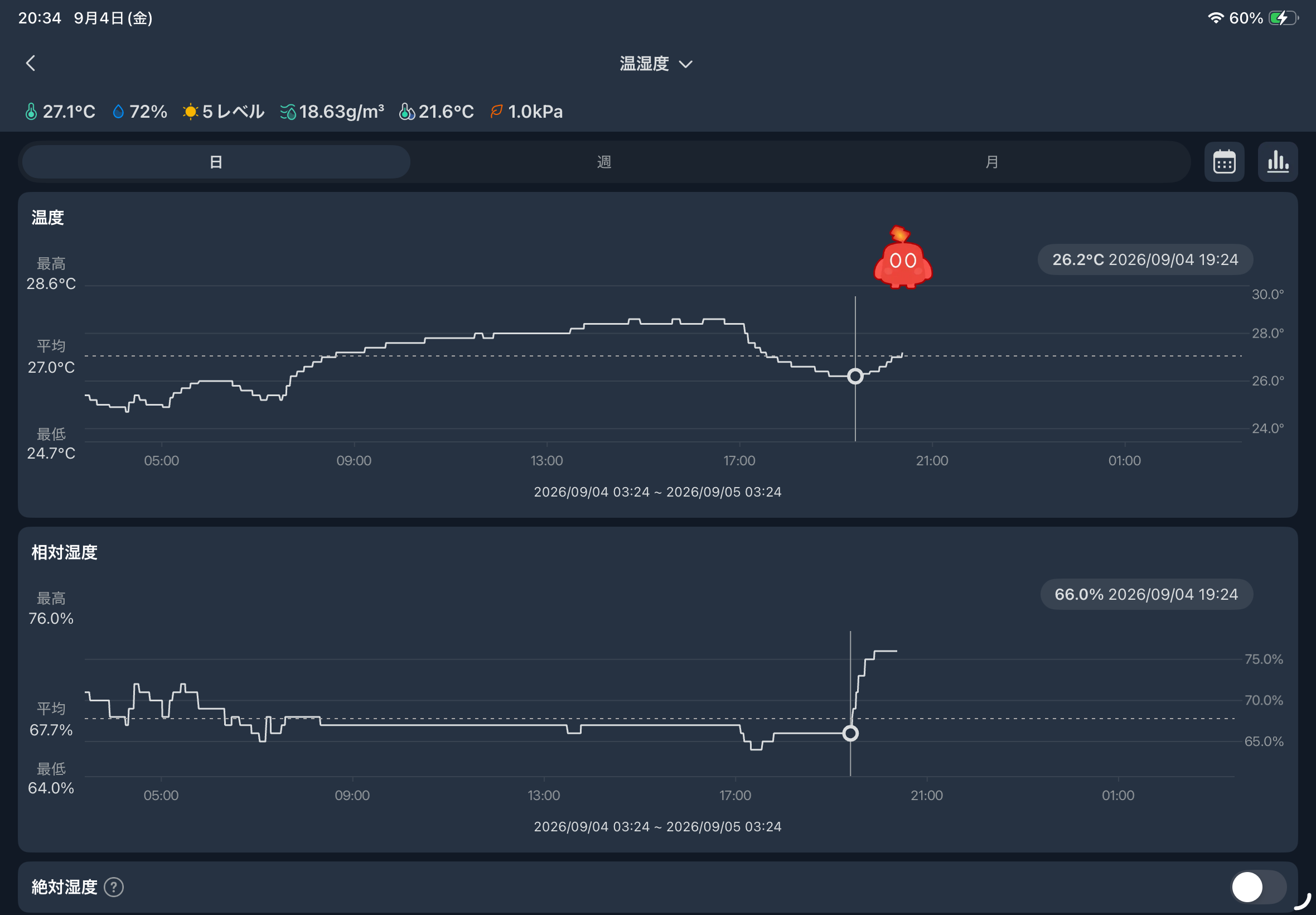Screen dimensions: 1316x915
Task: Go back using the left chevron
Action: coord(31,63)
